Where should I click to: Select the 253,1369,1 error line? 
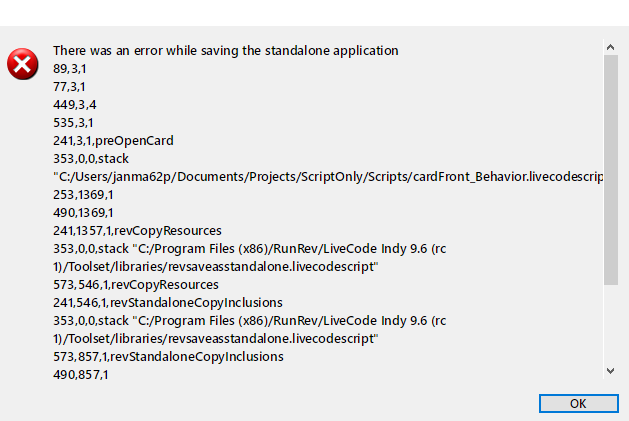tap(83, 194)
